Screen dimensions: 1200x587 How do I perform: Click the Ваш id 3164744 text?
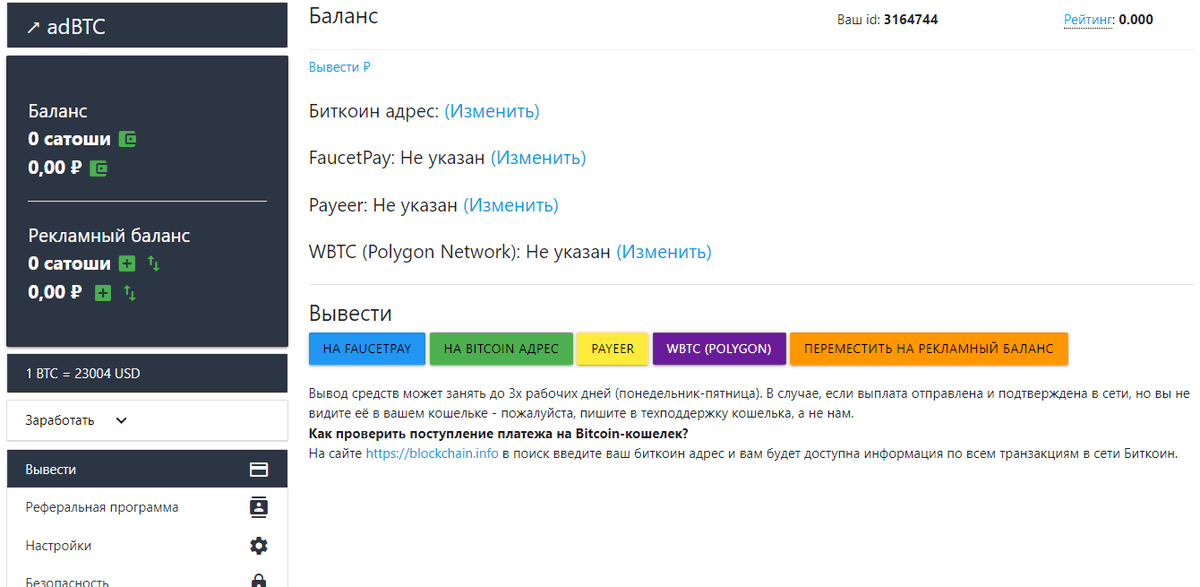point(887,19)
